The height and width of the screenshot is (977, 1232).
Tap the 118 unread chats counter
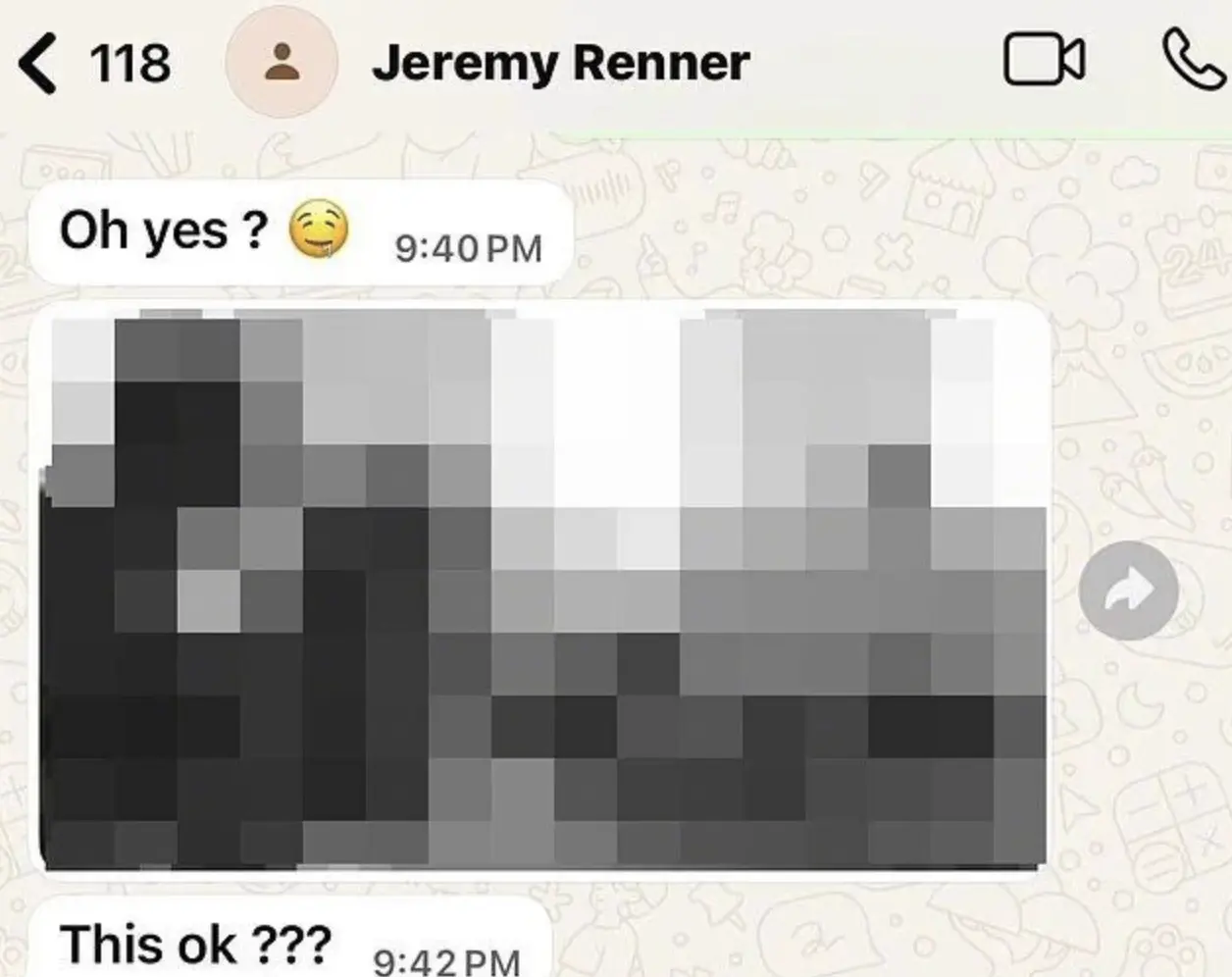[129, 63]
